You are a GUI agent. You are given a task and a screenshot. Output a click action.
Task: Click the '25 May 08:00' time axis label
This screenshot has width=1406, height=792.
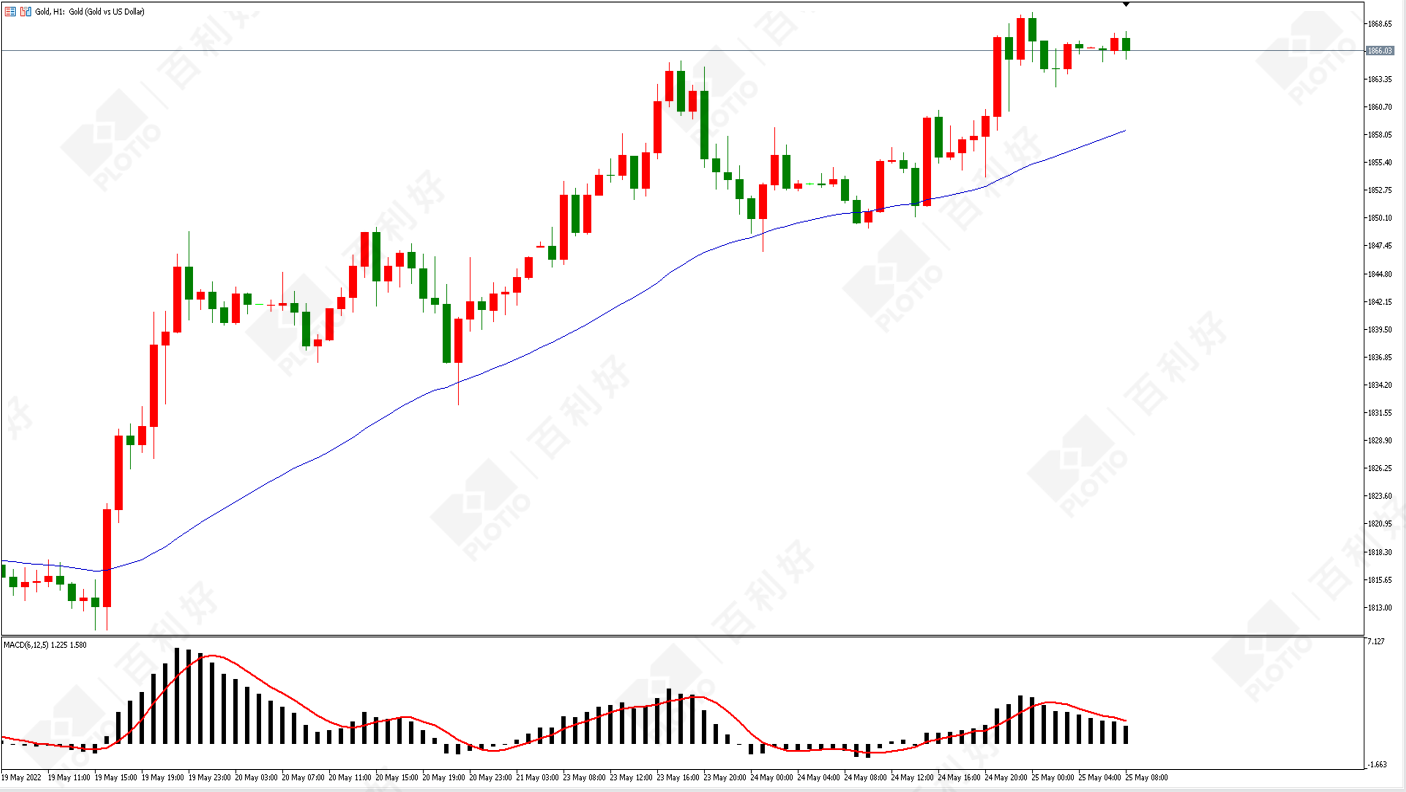coord(1147,777)
